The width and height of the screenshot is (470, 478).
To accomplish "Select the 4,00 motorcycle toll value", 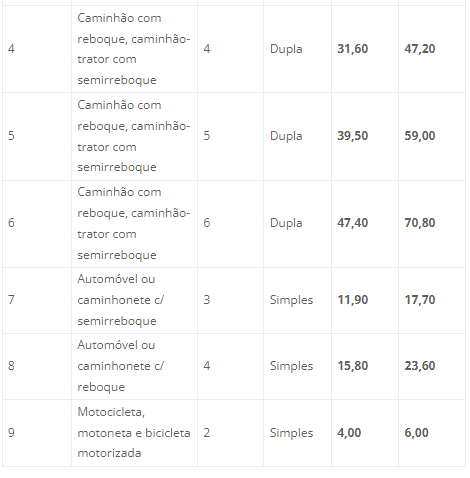I will coord(349,433).
